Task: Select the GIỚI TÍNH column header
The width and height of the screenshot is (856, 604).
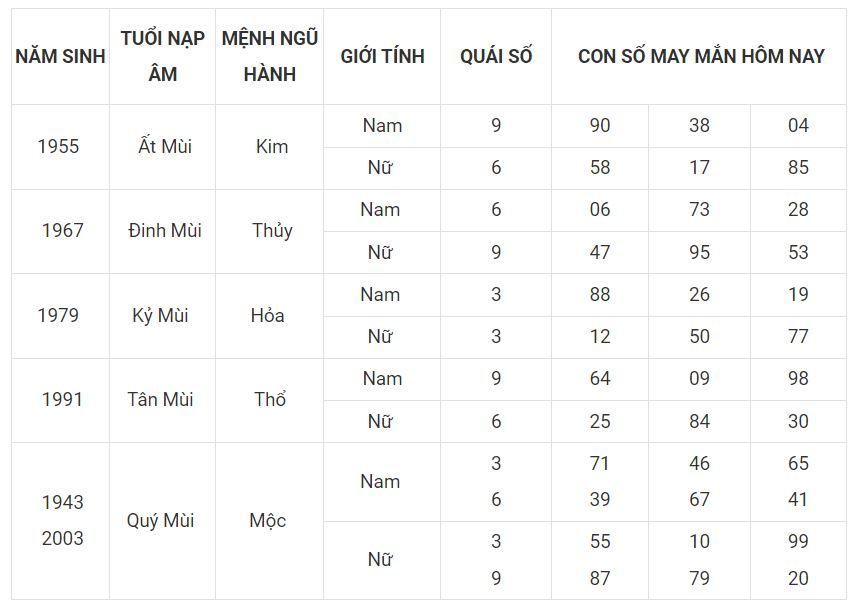Action: point(382,56)
